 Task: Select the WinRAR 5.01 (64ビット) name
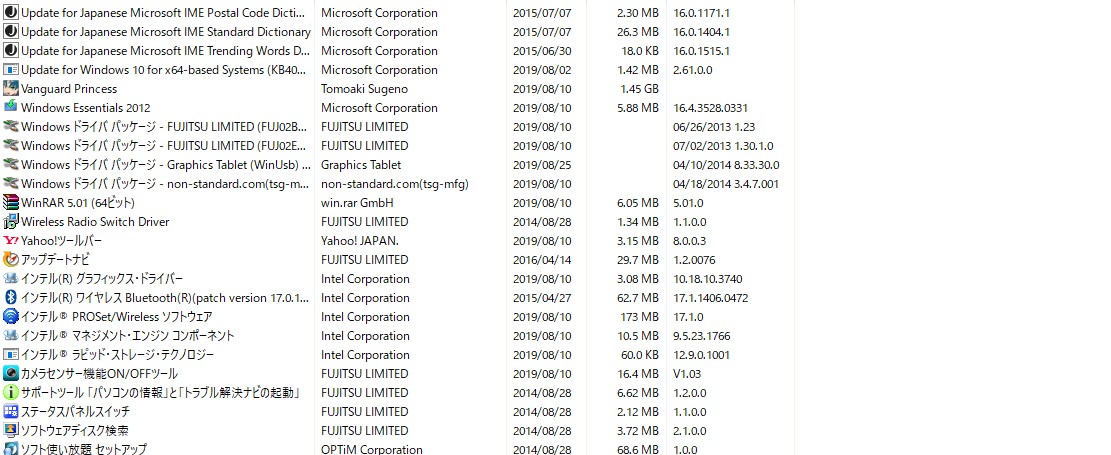pos(78,203)
